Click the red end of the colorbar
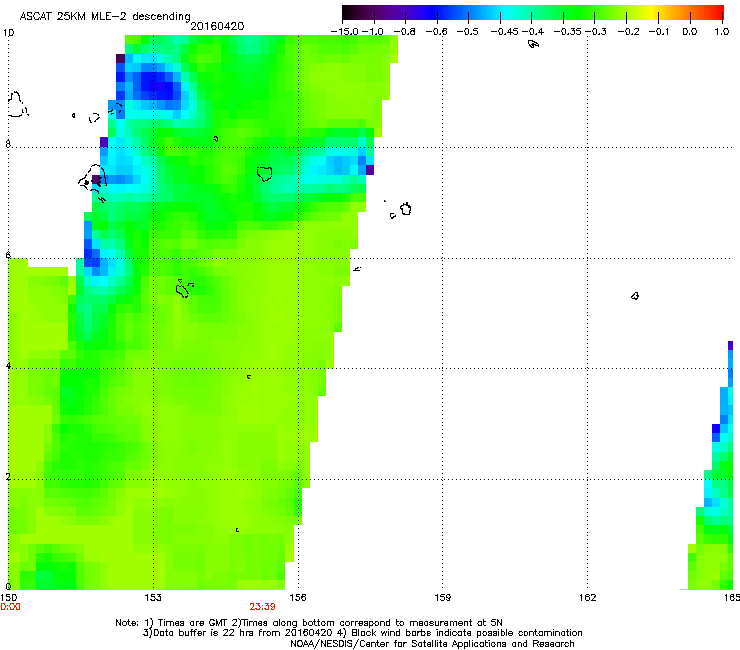The image size is (740, 650). coord(718,12)
